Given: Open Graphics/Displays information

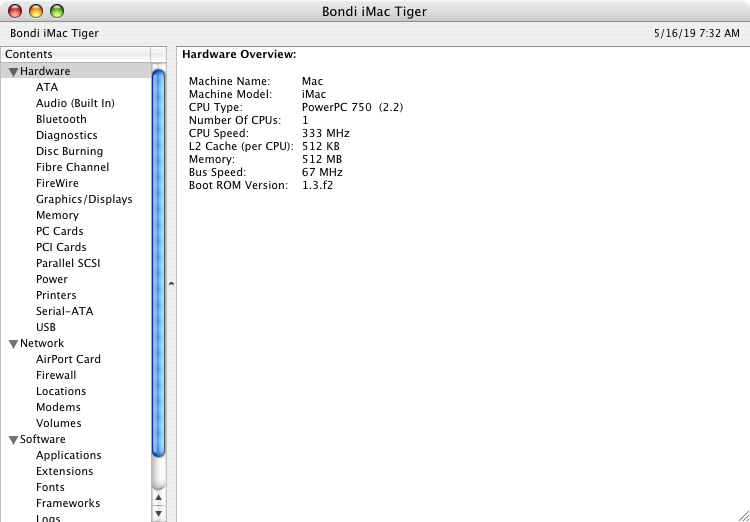Looking at the screenshot, I should [x=84, y=199].
